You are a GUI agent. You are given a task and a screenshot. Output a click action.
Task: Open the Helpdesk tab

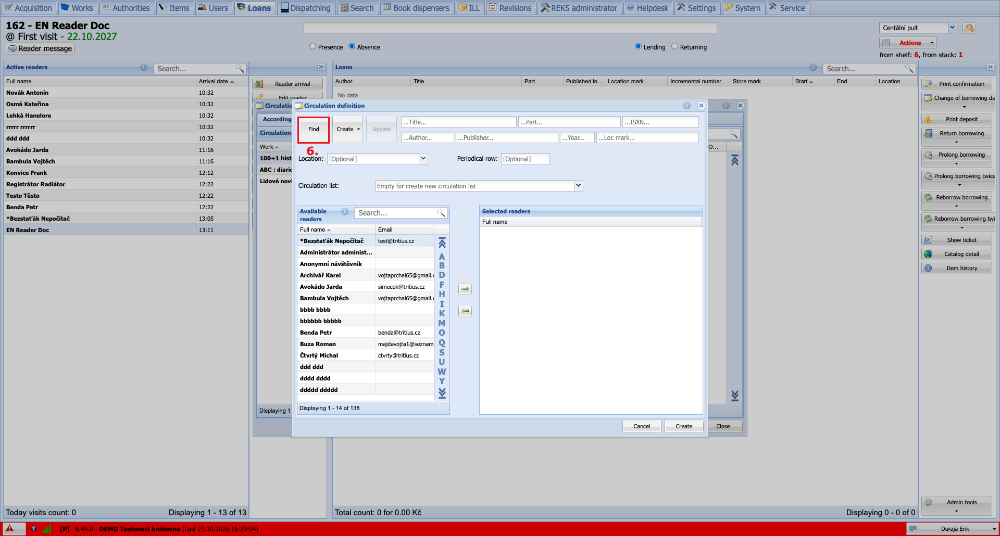pyautogui.click(x=649, y=8)
